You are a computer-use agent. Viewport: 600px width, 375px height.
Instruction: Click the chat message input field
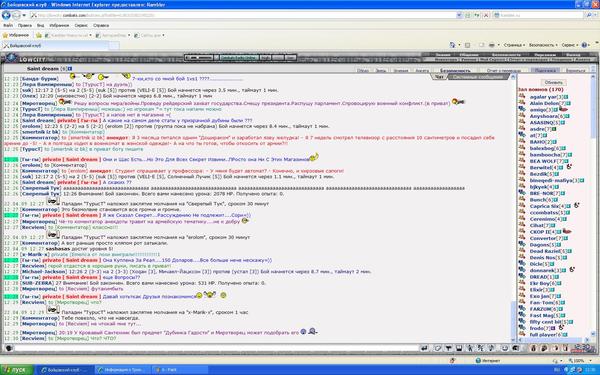click(x=216, y=348)
